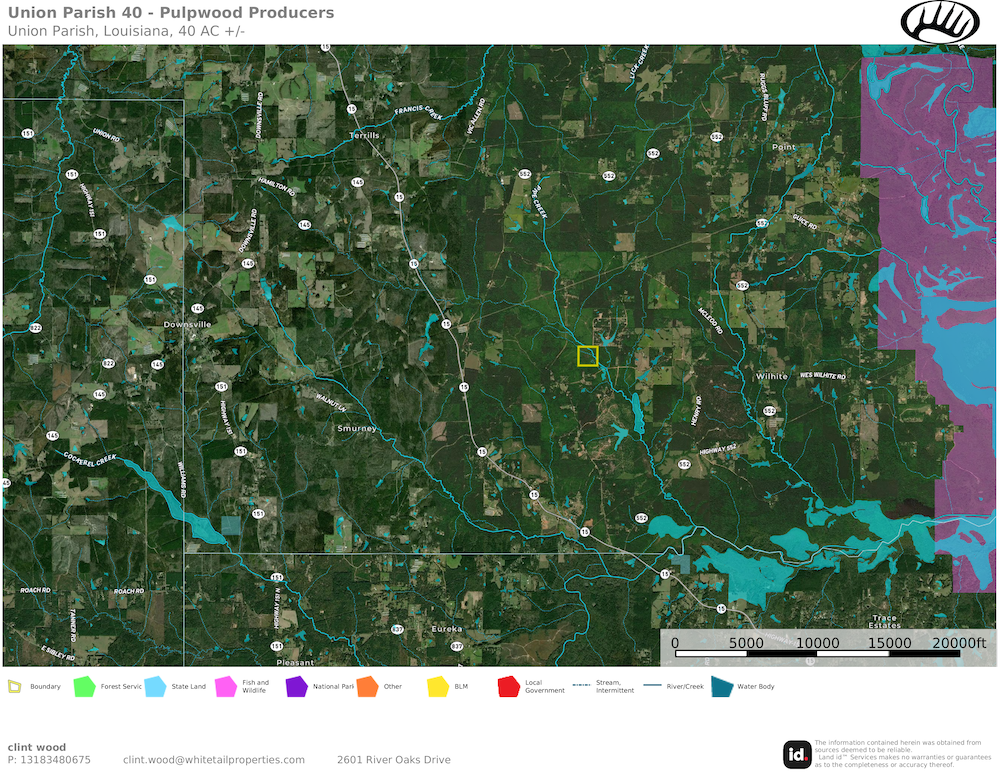Click the Land id logo badge
The height and width of the screenshot is (773, 1000).
tap(797, 754)
